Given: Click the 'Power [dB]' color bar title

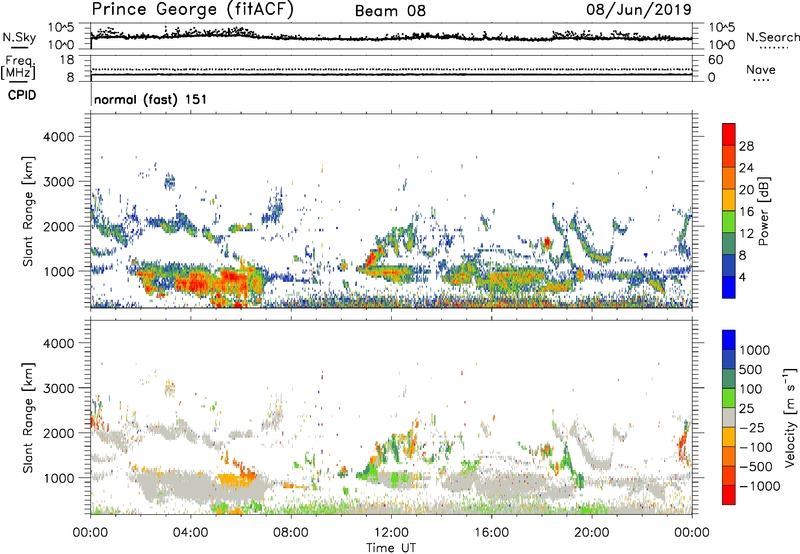Looking at the screenshot, I should click(x=764, y=211).
